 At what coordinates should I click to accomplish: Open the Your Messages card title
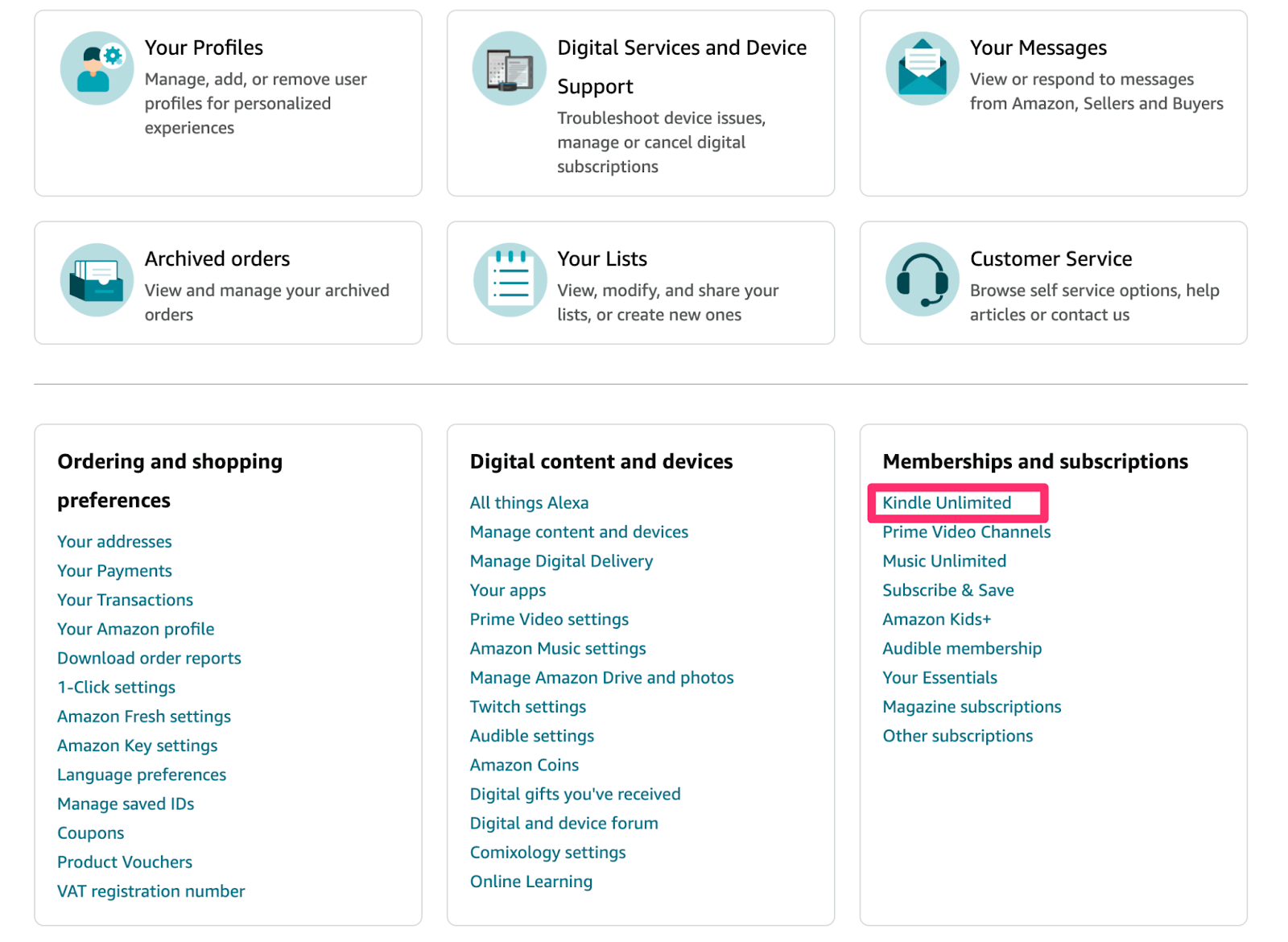(1038, 48)
